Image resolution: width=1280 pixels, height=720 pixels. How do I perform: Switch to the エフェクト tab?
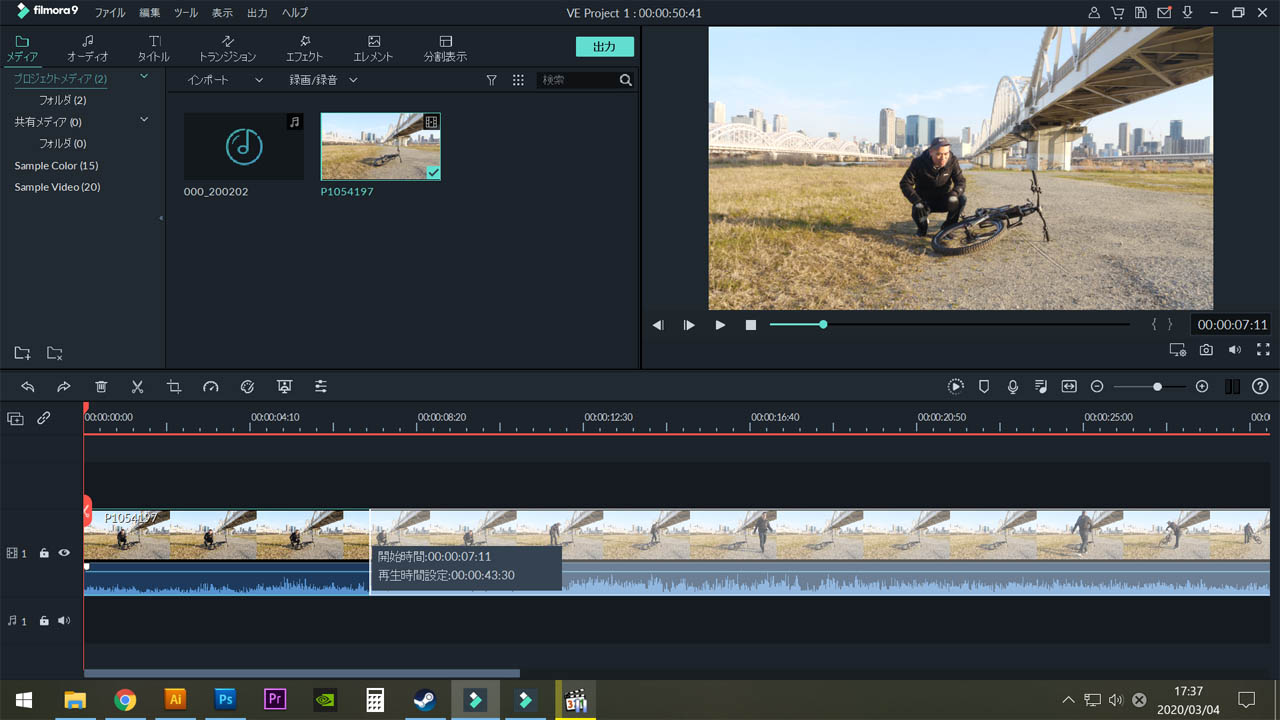[x=304, y=48]
